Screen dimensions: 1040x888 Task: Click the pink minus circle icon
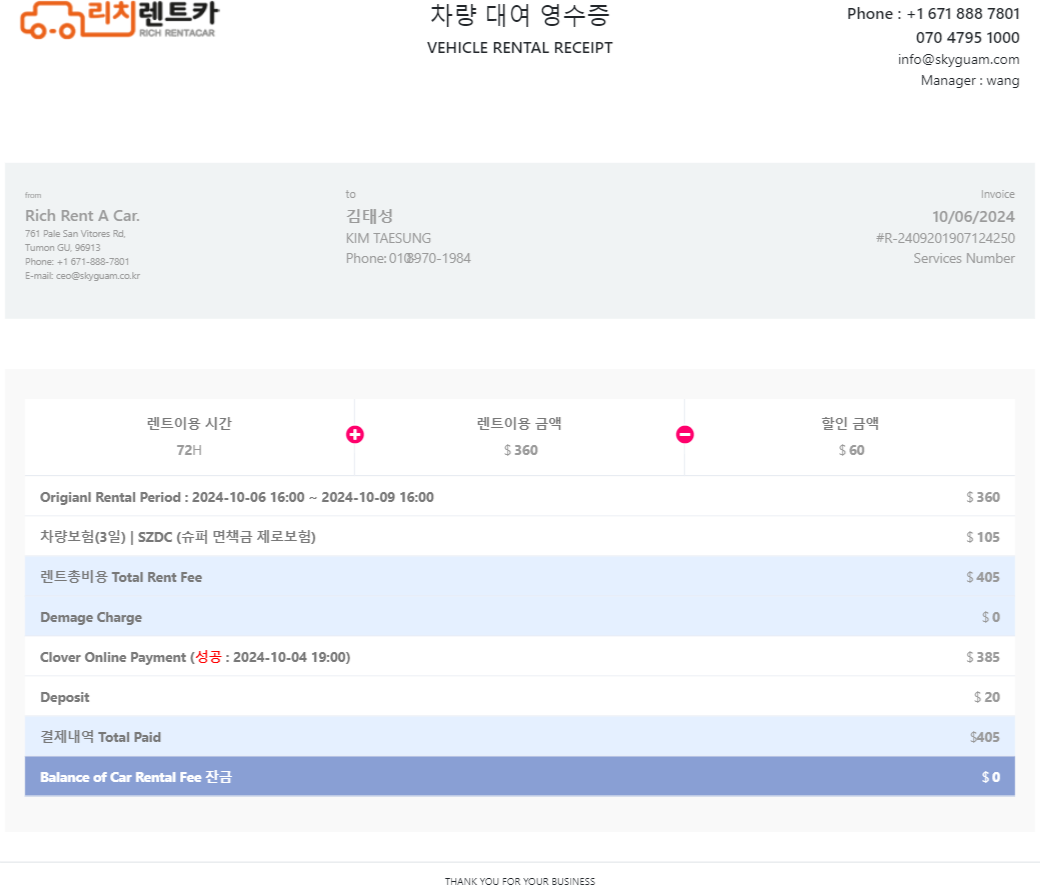685,434
